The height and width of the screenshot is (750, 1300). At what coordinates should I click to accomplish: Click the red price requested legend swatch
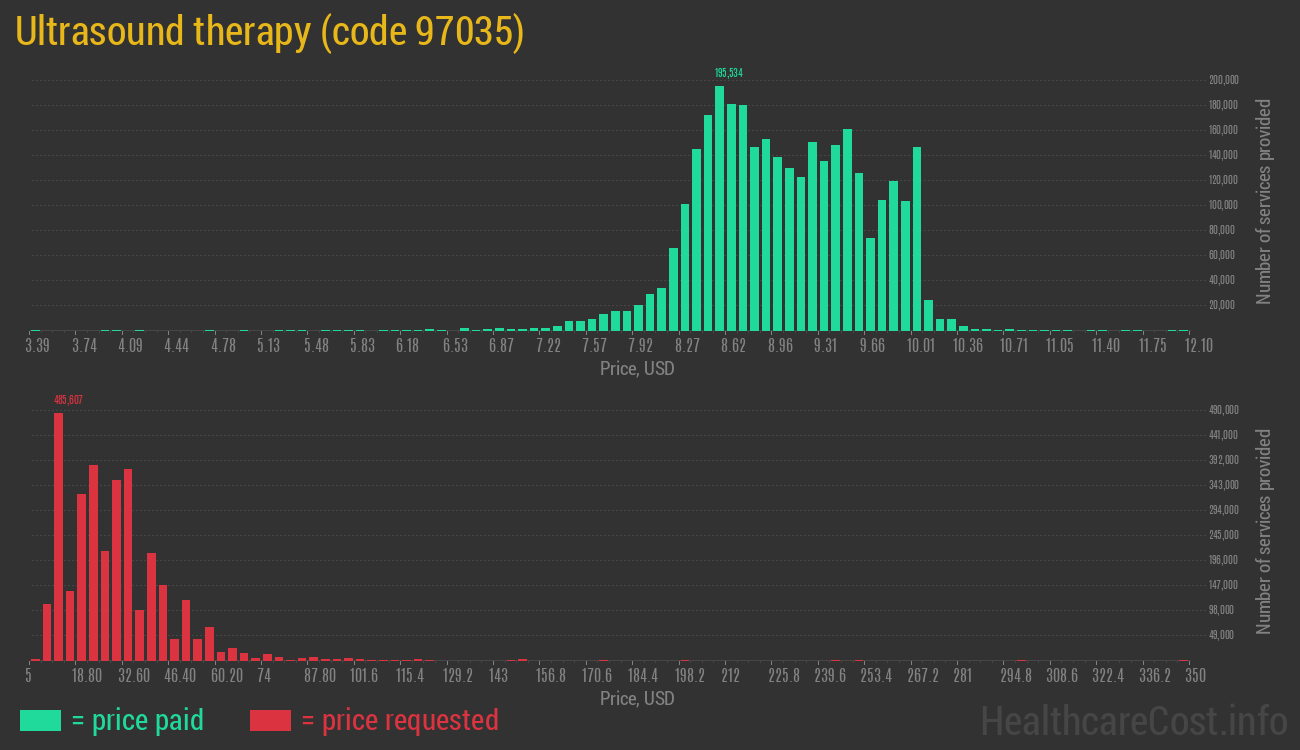coord(270,720)
